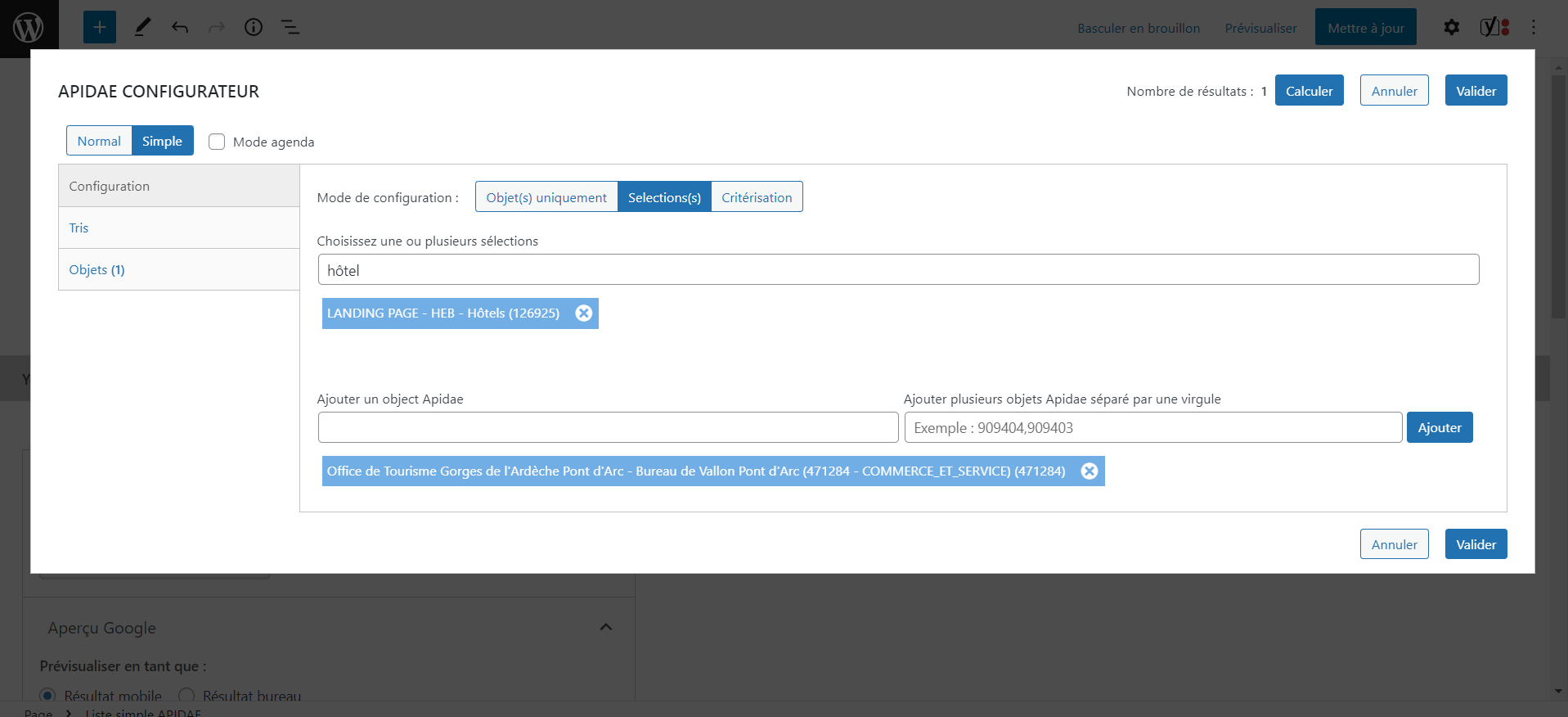Open the three-dot options menu
This screenshot has width=1568, height=717.
1534,27
